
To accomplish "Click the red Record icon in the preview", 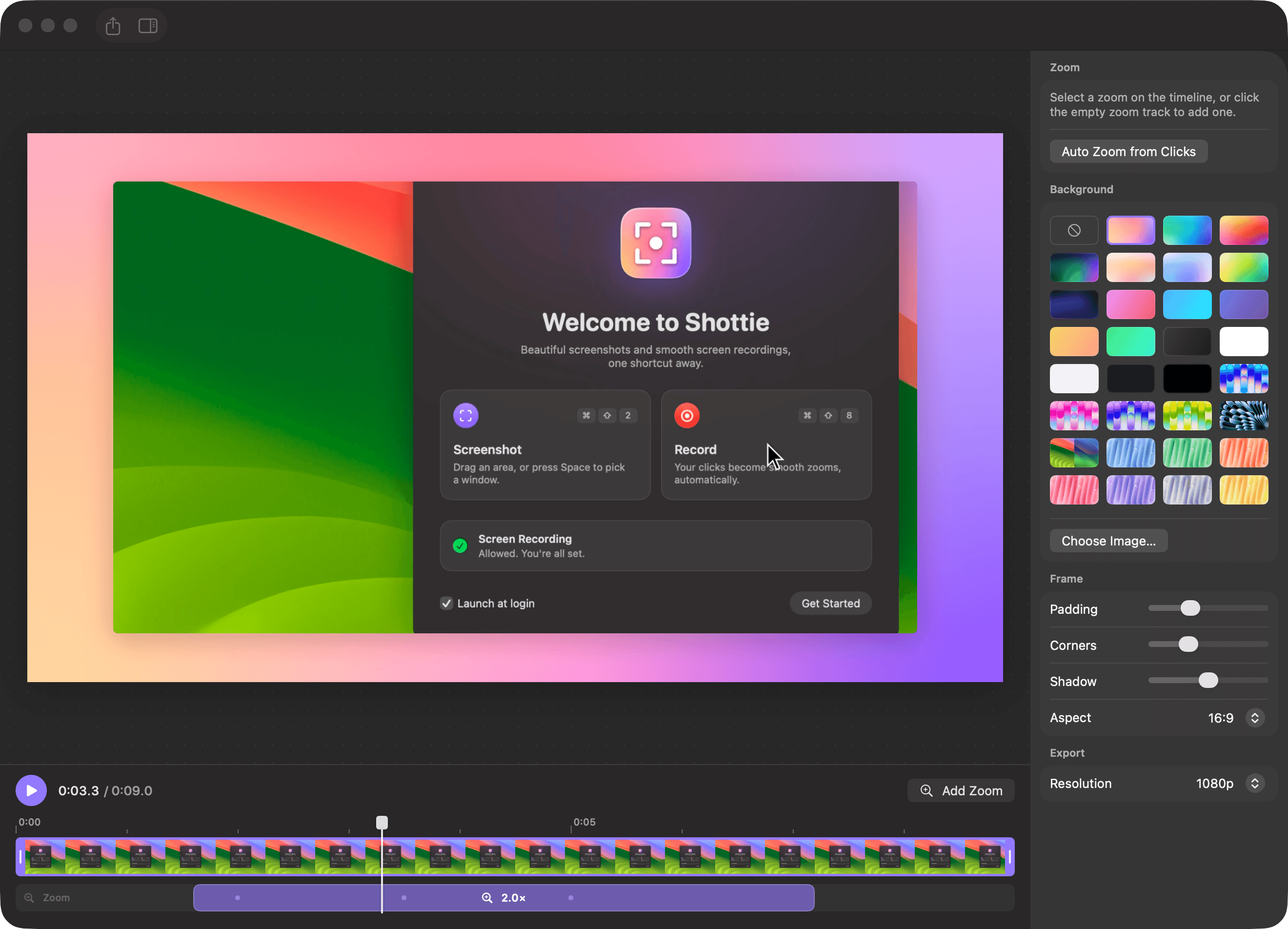I will point(686,416).
